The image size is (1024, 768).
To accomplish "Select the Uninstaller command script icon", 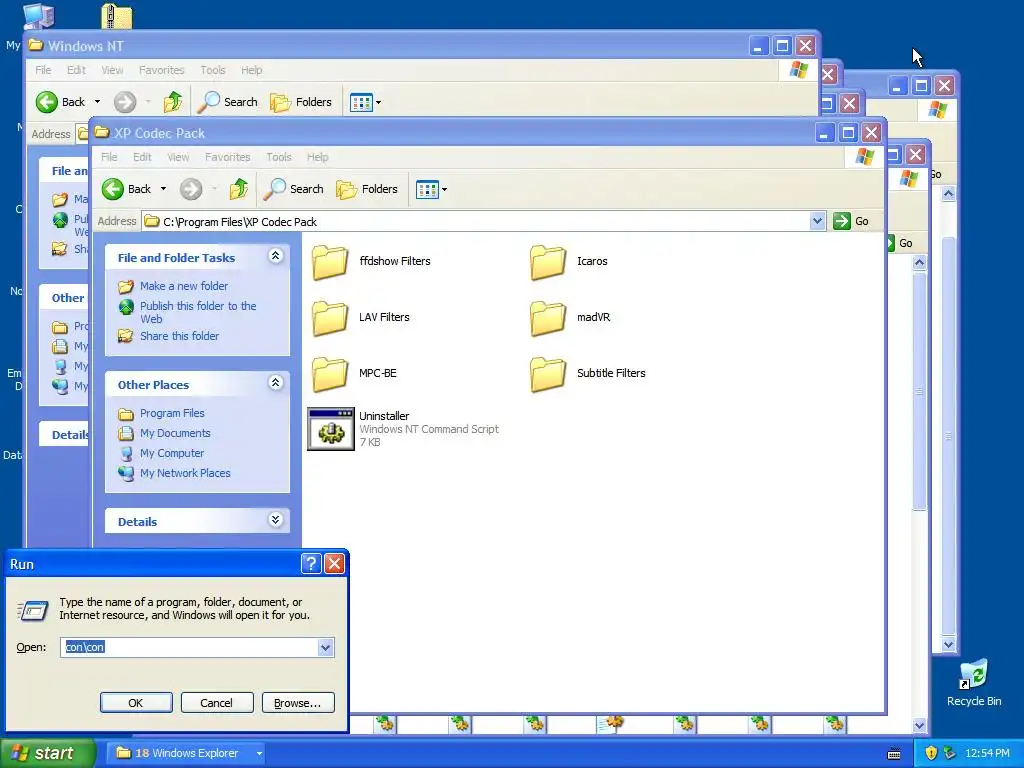I will pos(331,429).
